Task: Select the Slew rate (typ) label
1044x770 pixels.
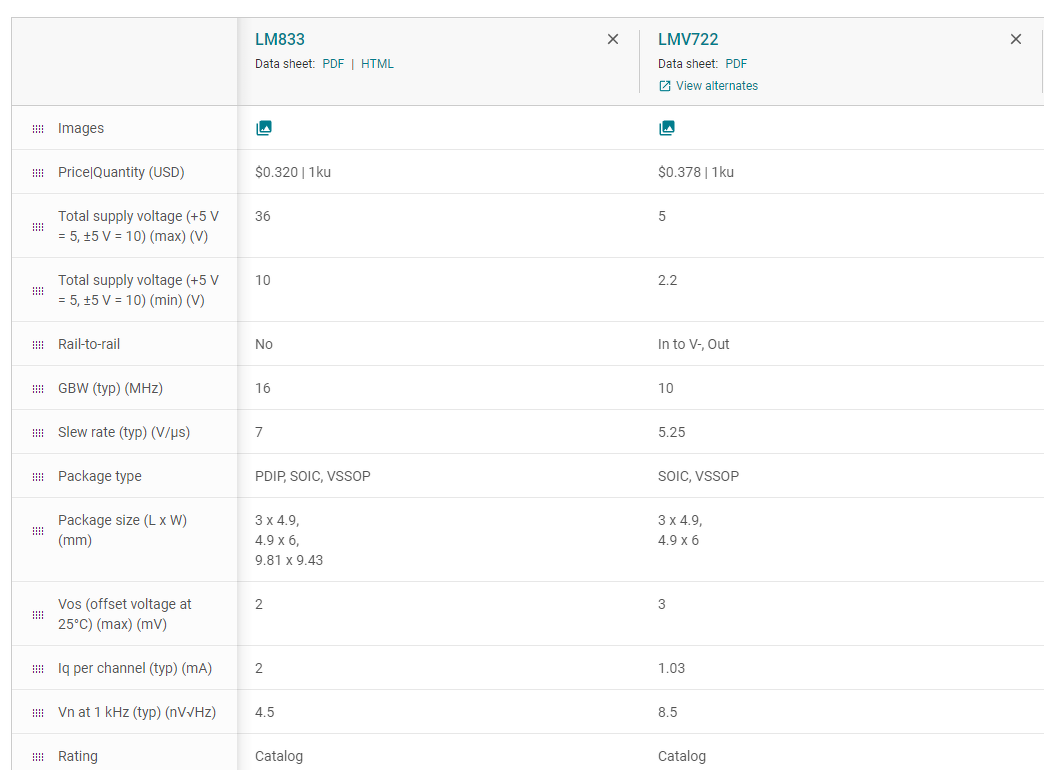Action: coord(124,432)
